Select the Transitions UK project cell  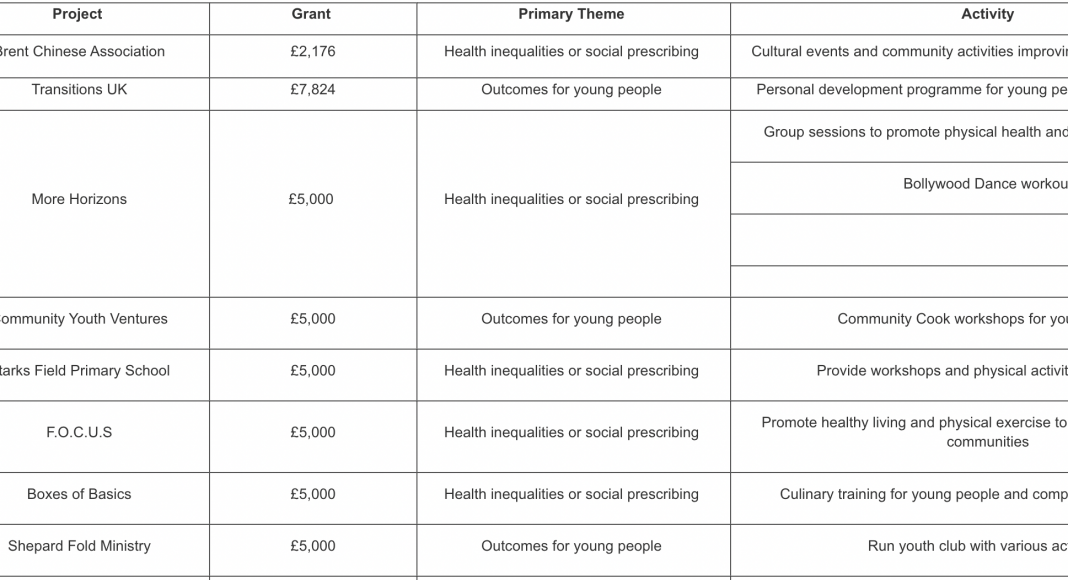pyautogui.click(x=79, y=89)
